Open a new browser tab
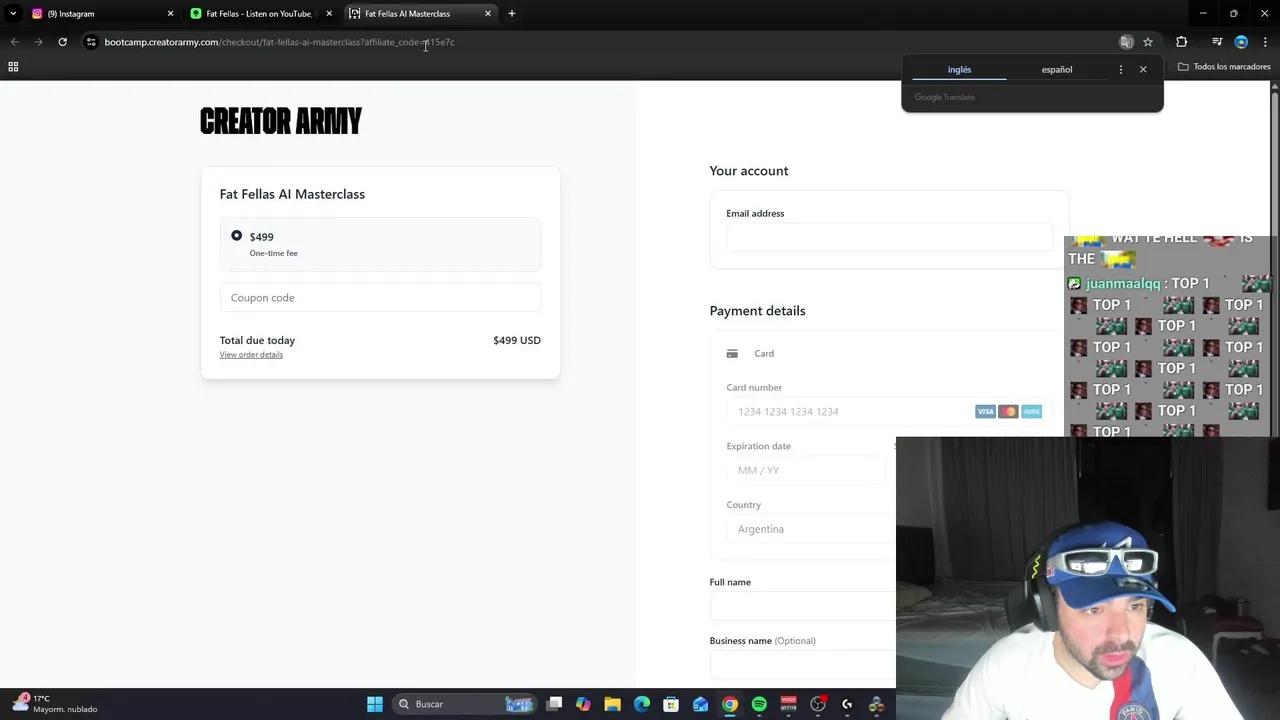This screenshot has width=1280, height=720. click(511, 13)
